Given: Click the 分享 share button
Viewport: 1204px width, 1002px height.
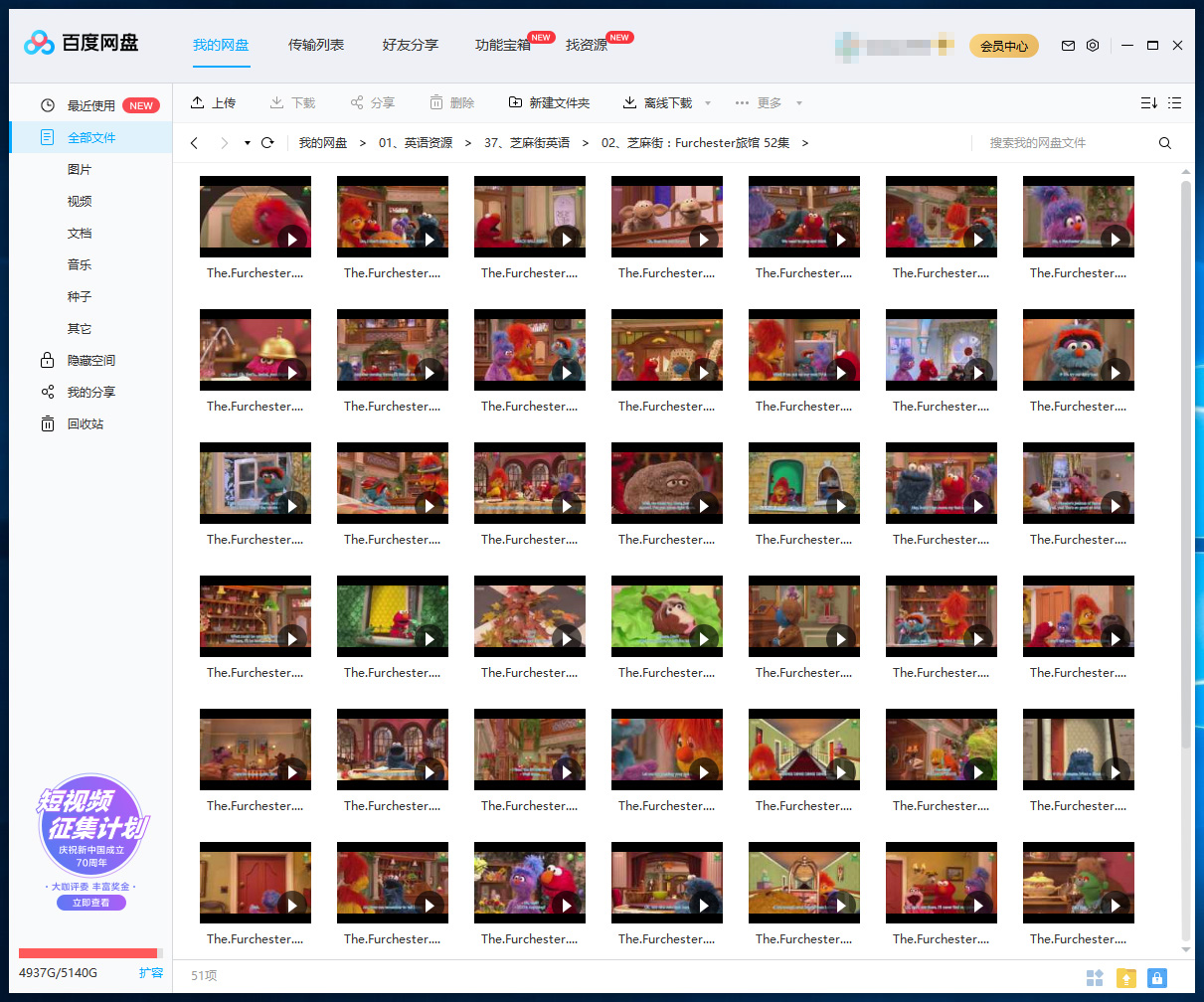Looking at the screenshot, I should 372,103.
